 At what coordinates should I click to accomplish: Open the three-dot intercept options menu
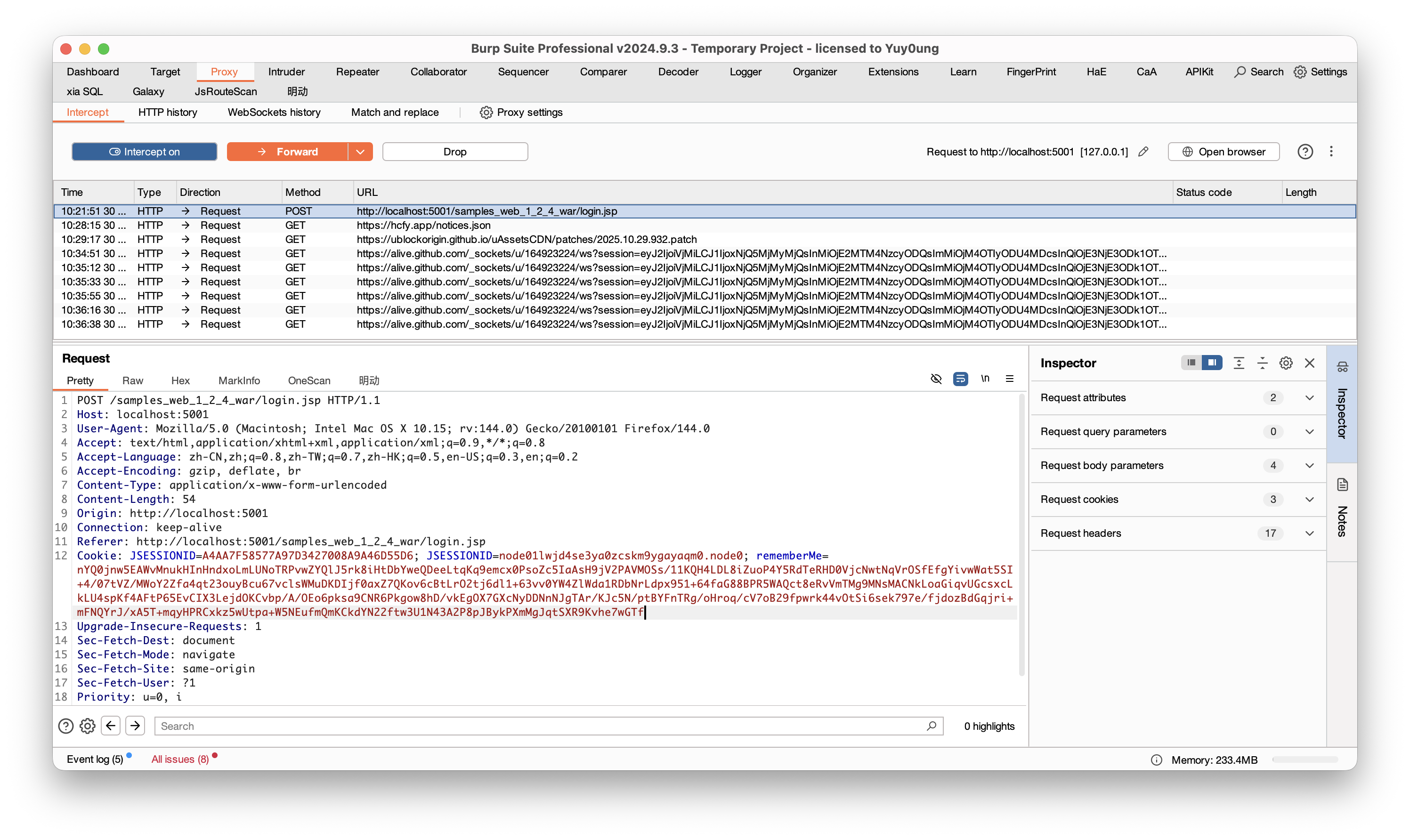(x=1331, y=152)
